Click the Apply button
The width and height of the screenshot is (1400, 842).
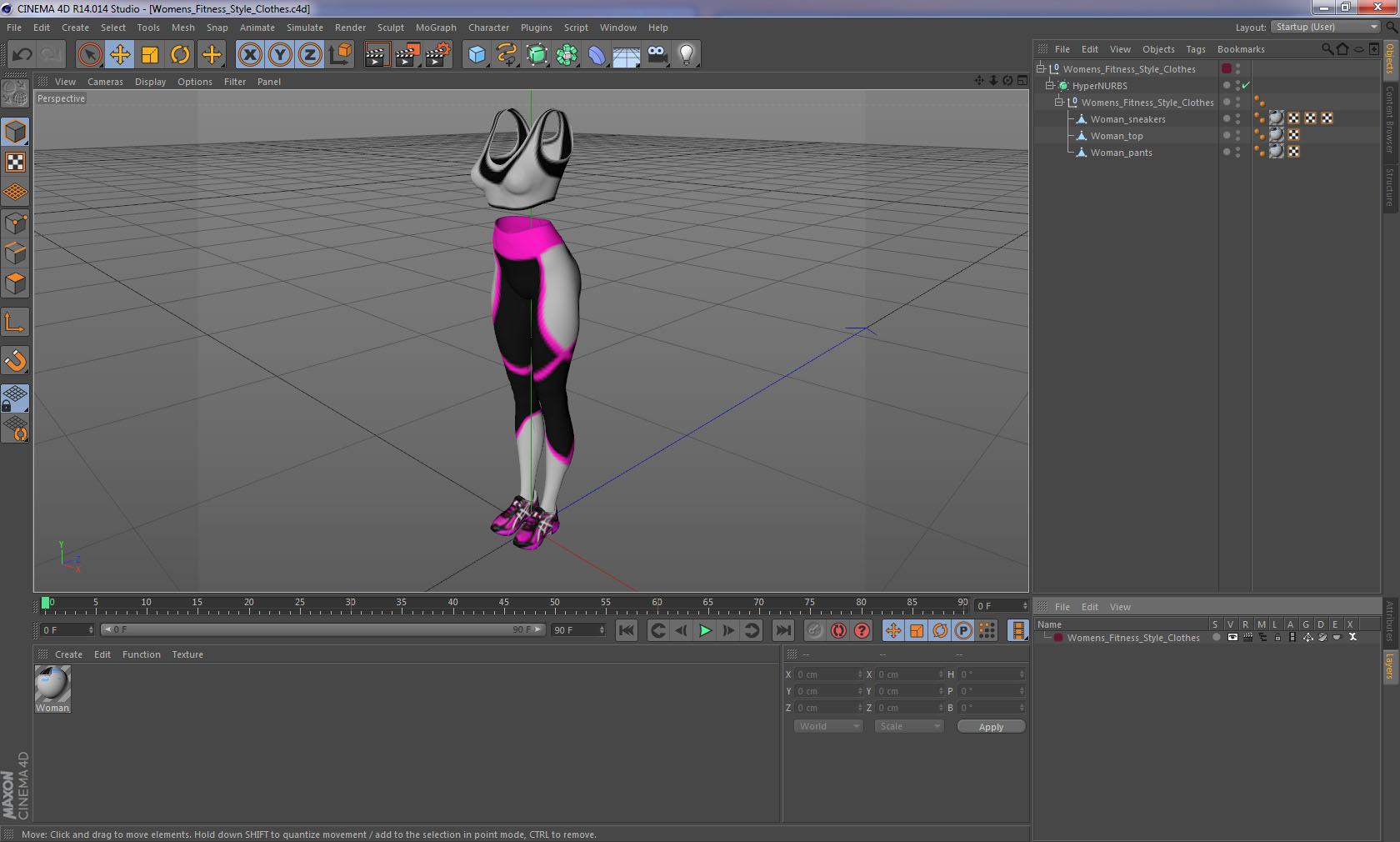pyautogui.click(x=991, y=727)
